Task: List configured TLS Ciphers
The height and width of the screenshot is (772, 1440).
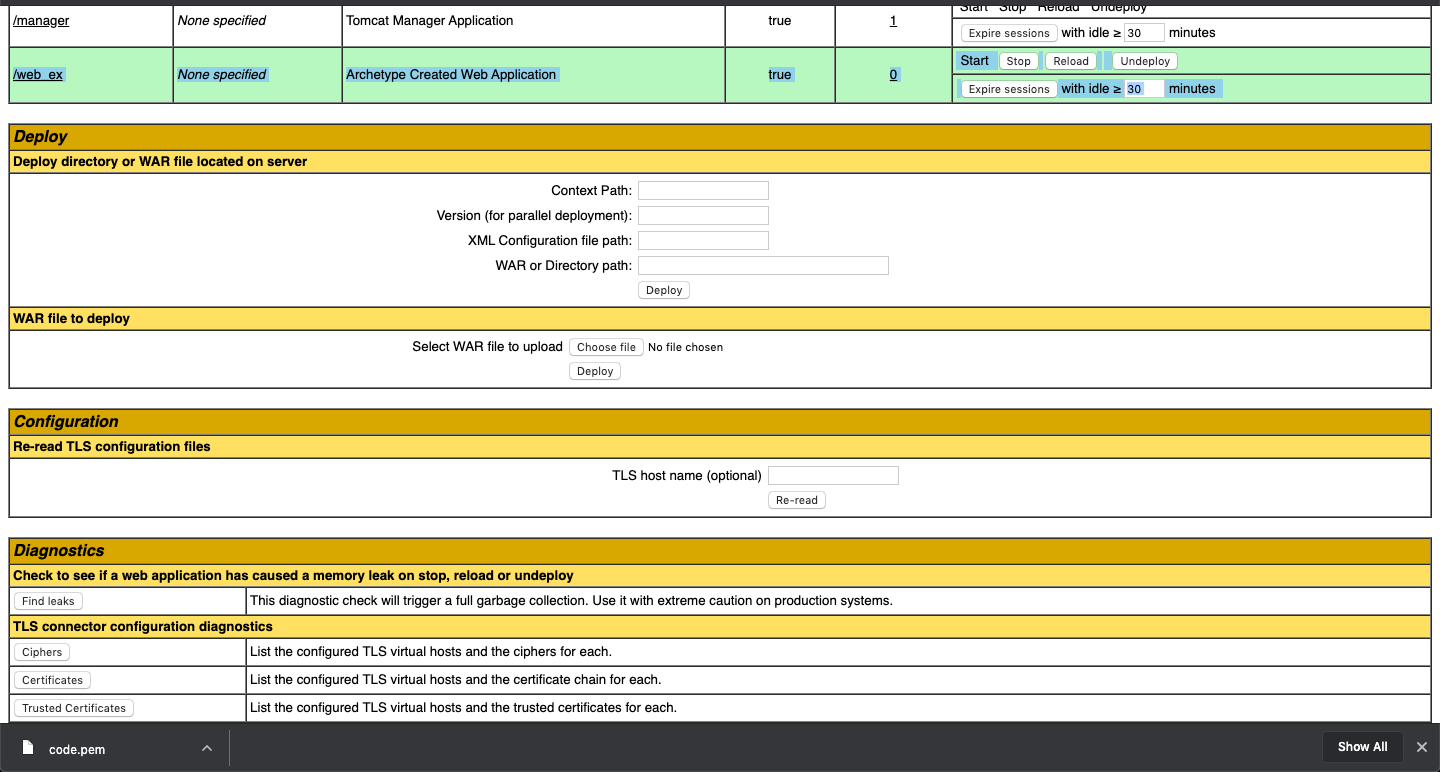Action: pos(41,651)
